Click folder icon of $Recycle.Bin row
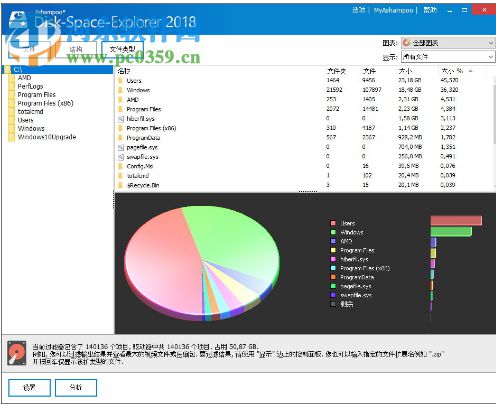The image size is (496, 404). [121, 185]
